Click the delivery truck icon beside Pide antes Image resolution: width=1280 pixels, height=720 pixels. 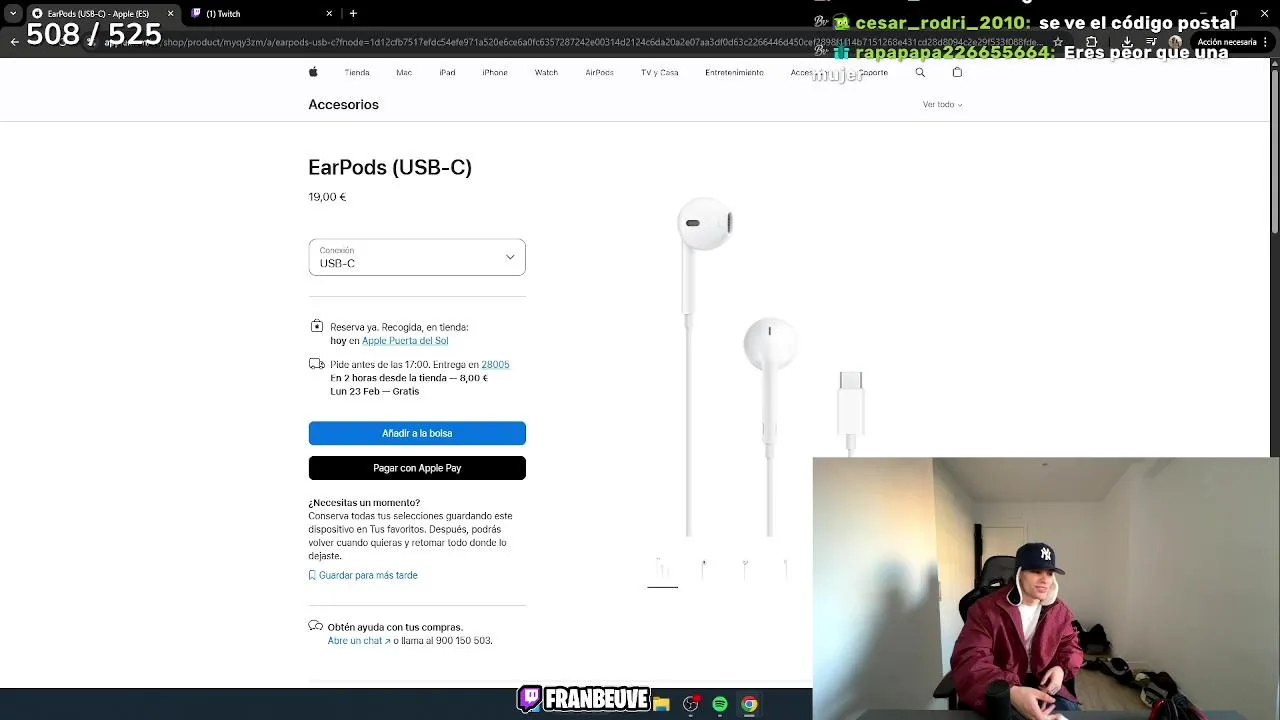click(317, 364)
